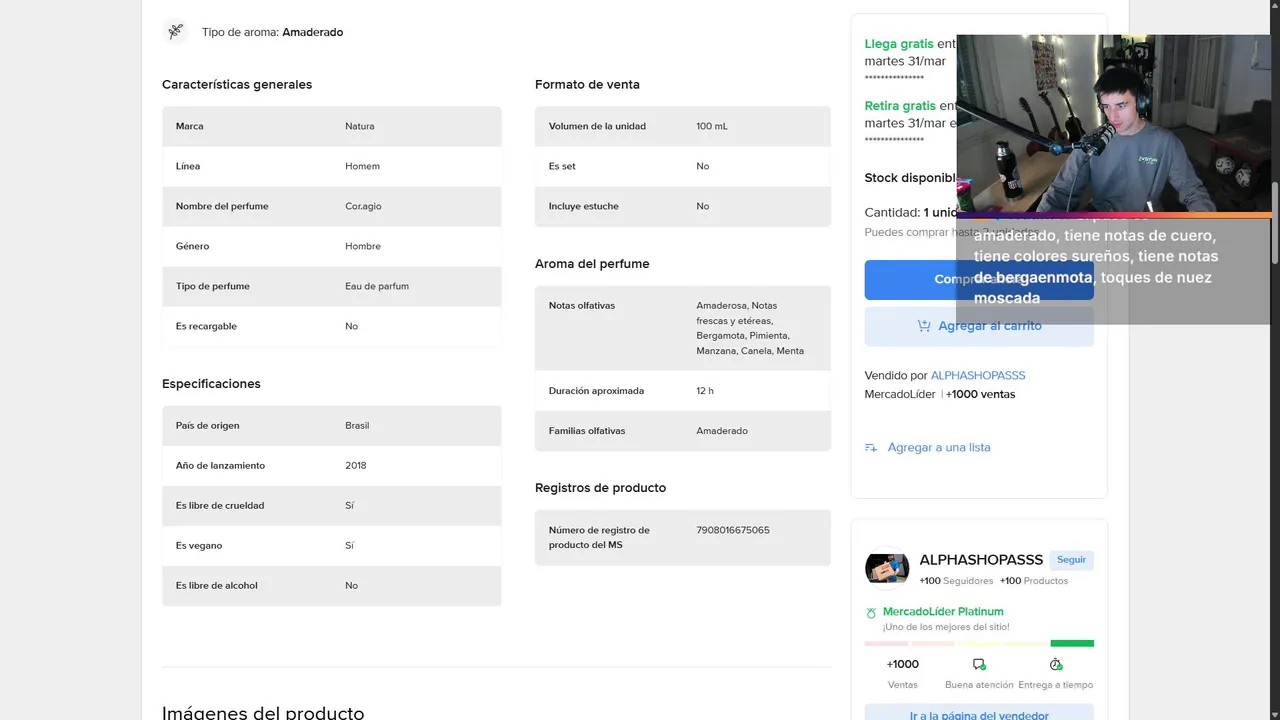Click the wood aroma type icon
Viewport: 1280px width, 720px height.
pyautogui.click(x=176, y=32)
